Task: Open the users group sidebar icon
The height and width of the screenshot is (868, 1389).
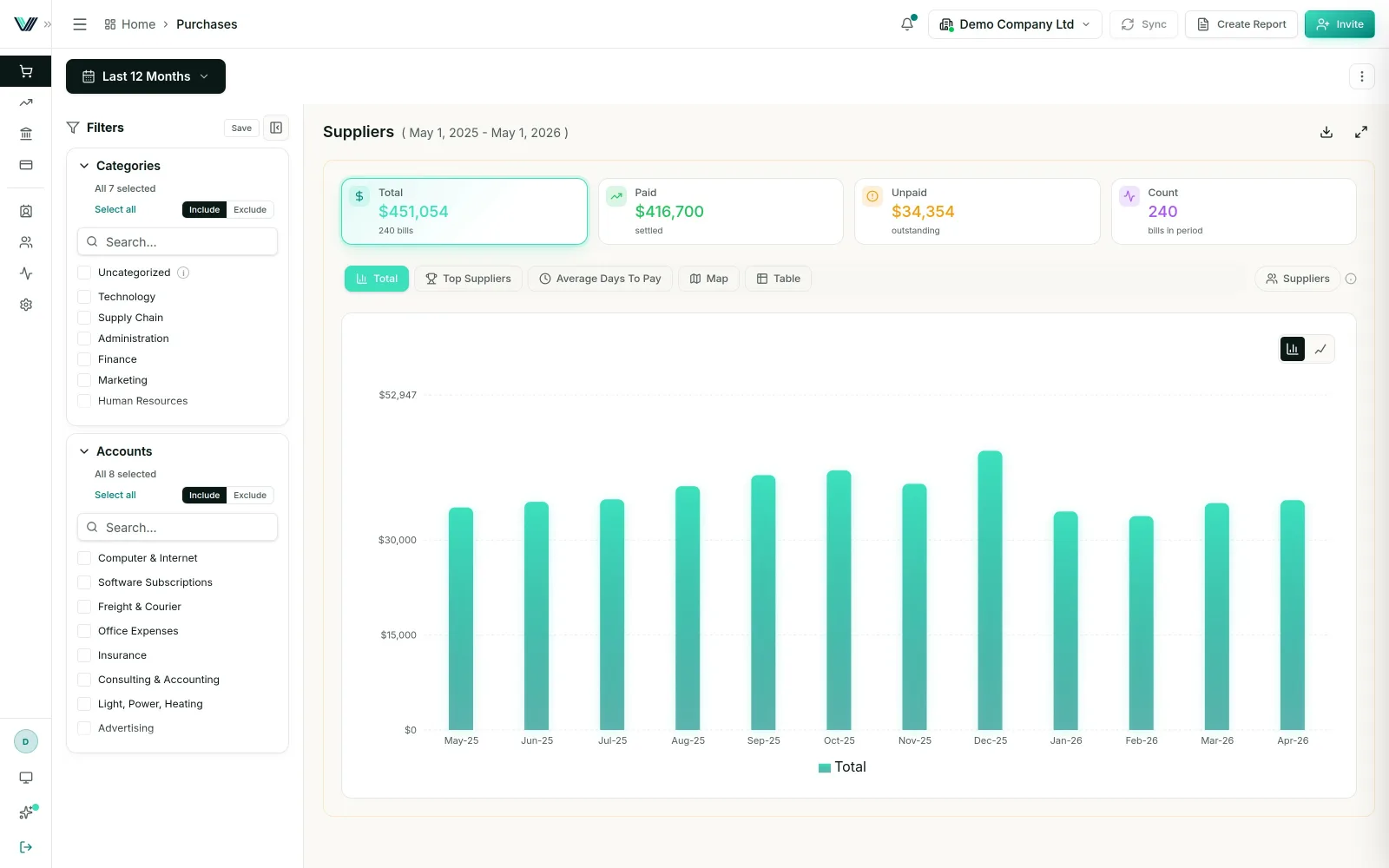Action: pos(26,242)
